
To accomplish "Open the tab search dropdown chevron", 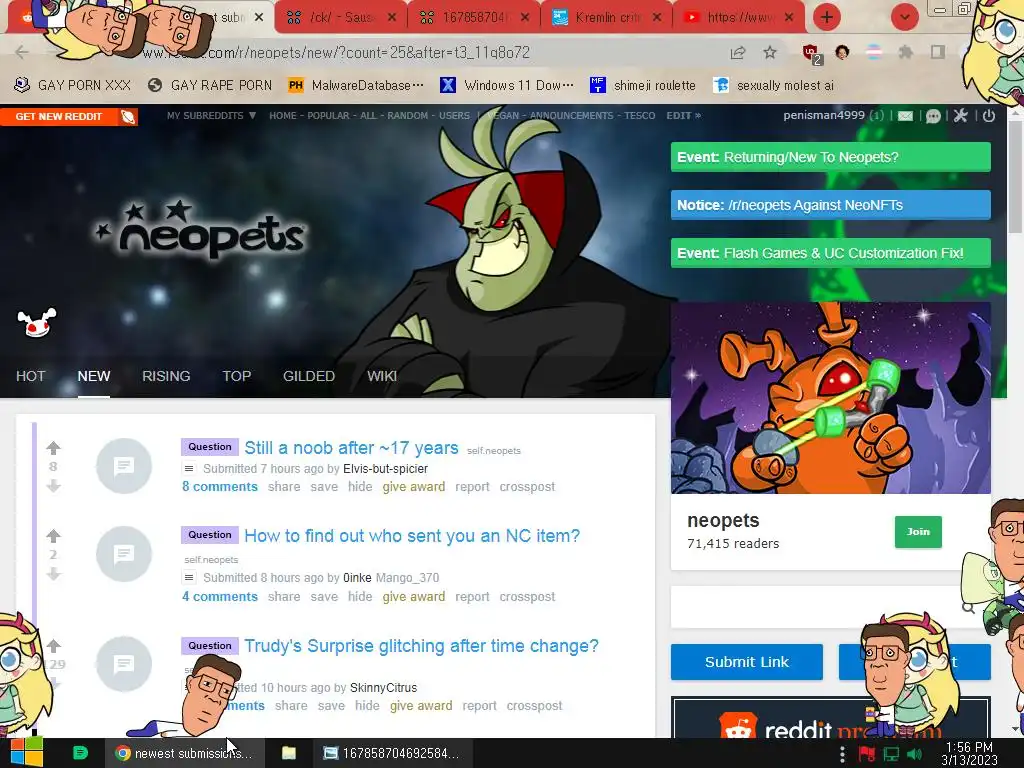I will (x=904, y=17).
